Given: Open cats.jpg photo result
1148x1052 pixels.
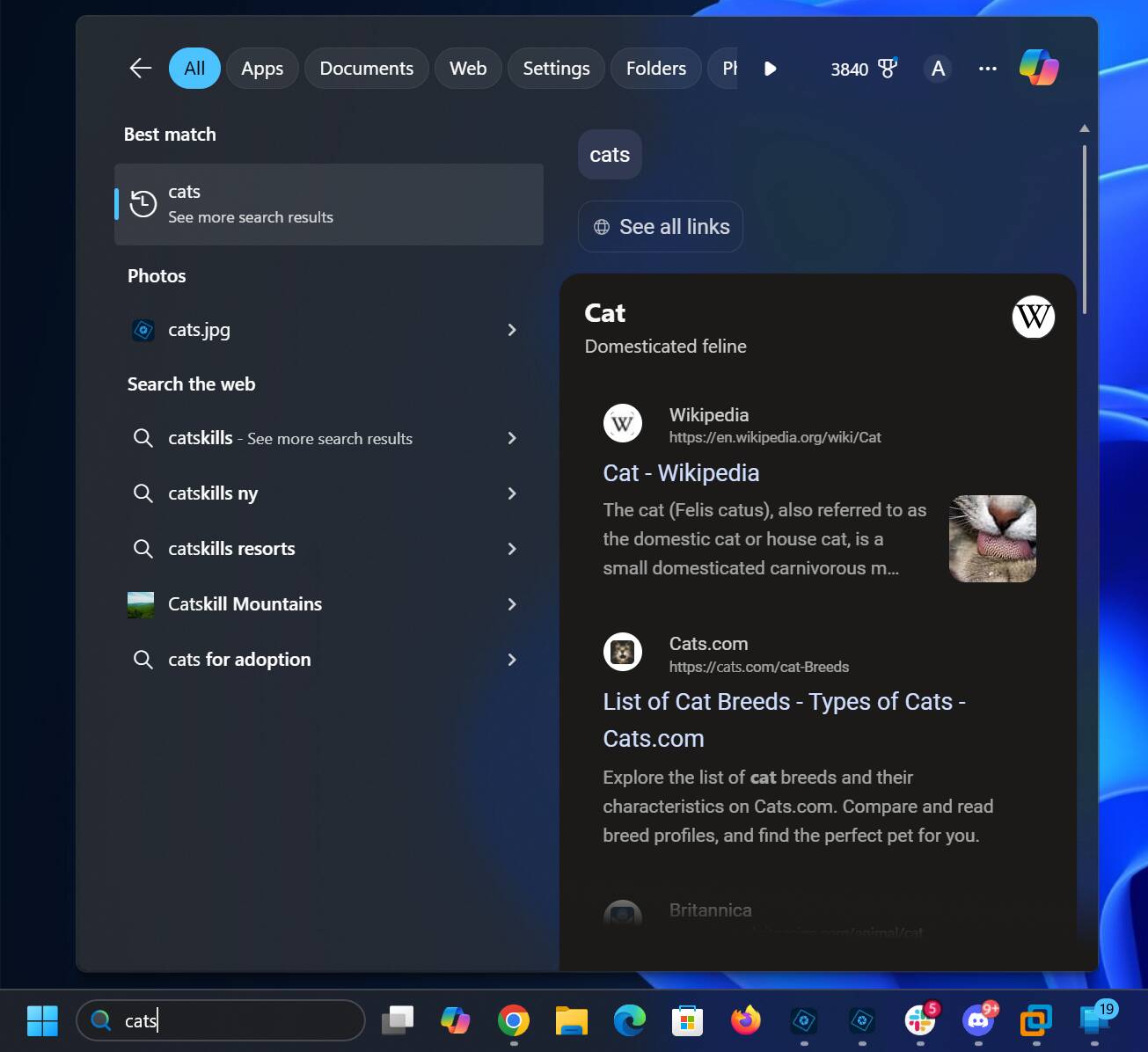Looking at the screenshot, I should (x=329, y=330).
